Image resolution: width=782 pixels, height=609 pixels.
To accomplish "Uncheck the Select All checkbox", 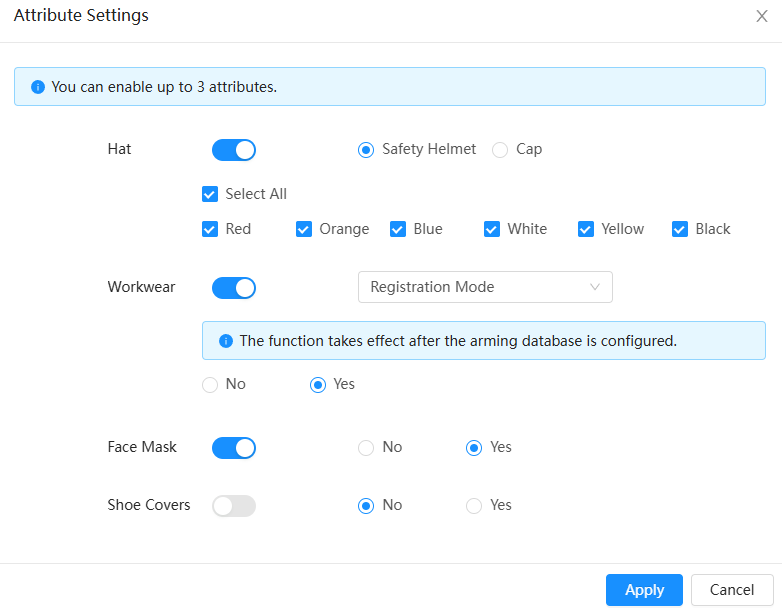I will (210, 194).
